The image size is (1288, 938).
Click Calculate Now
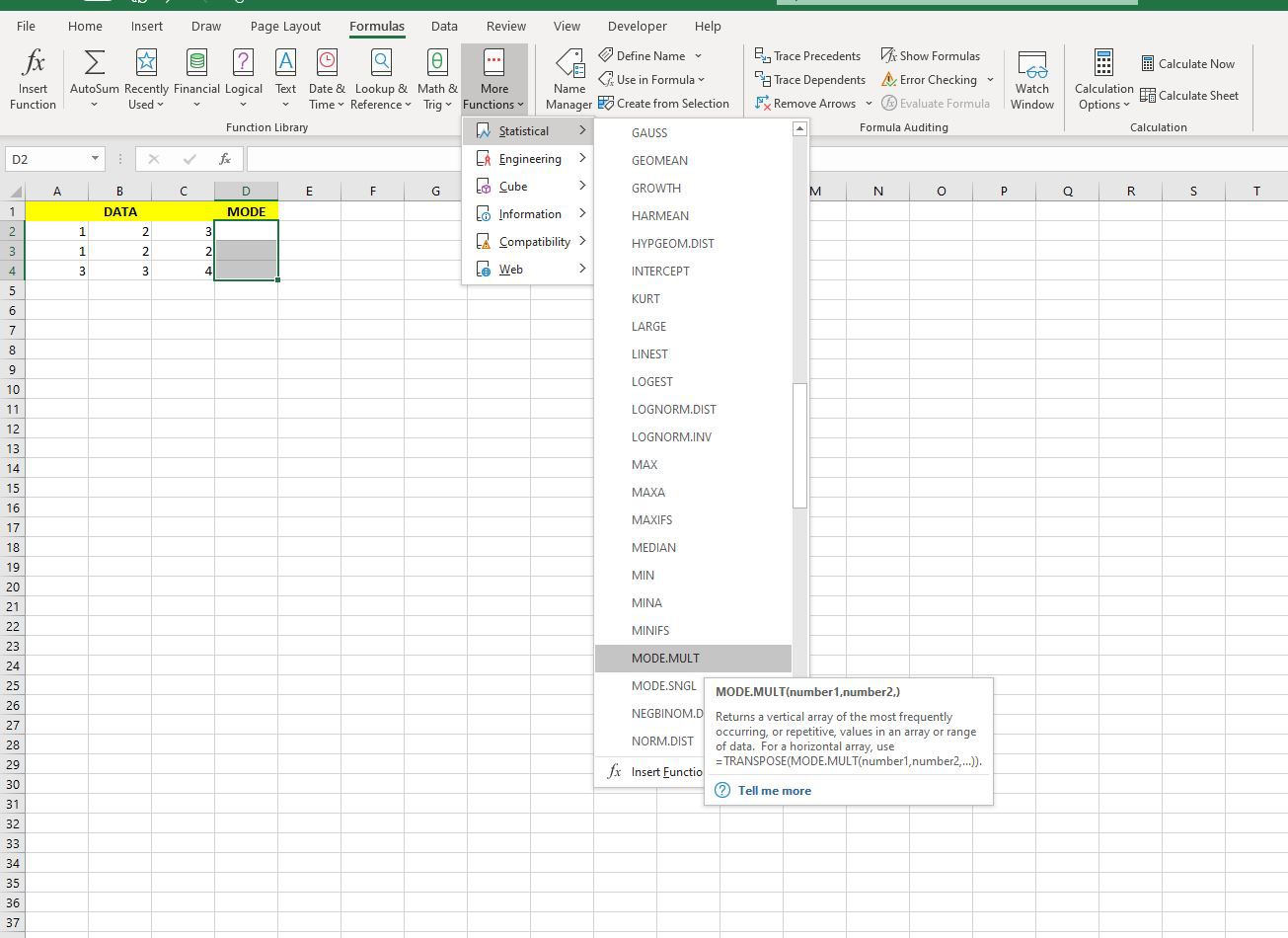click(x=1187, y=64)
